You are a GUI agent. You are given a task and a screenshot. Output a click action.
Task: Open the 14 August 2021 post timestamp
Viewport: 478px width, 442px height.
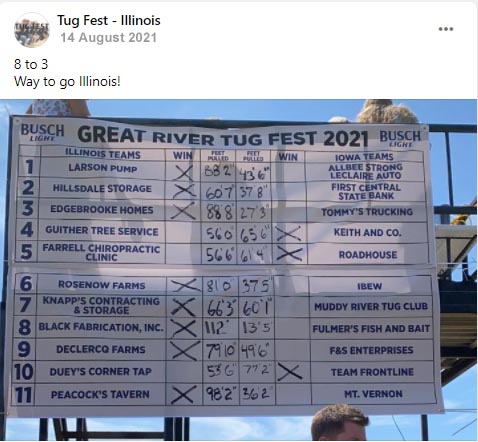tap(108, 38)
